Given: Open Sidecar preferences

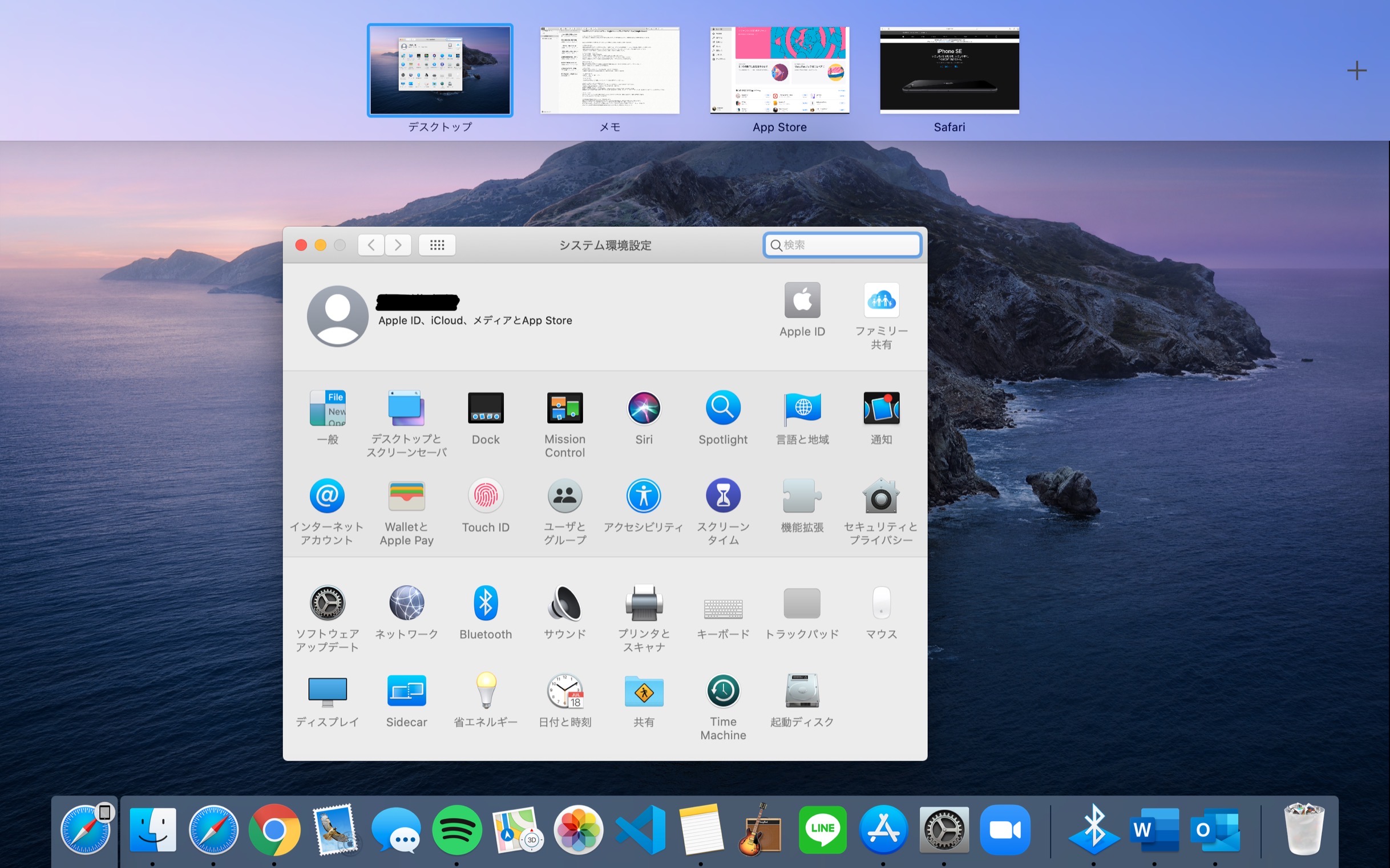Looking at the screenshot, I should click(x=407, y=691).
